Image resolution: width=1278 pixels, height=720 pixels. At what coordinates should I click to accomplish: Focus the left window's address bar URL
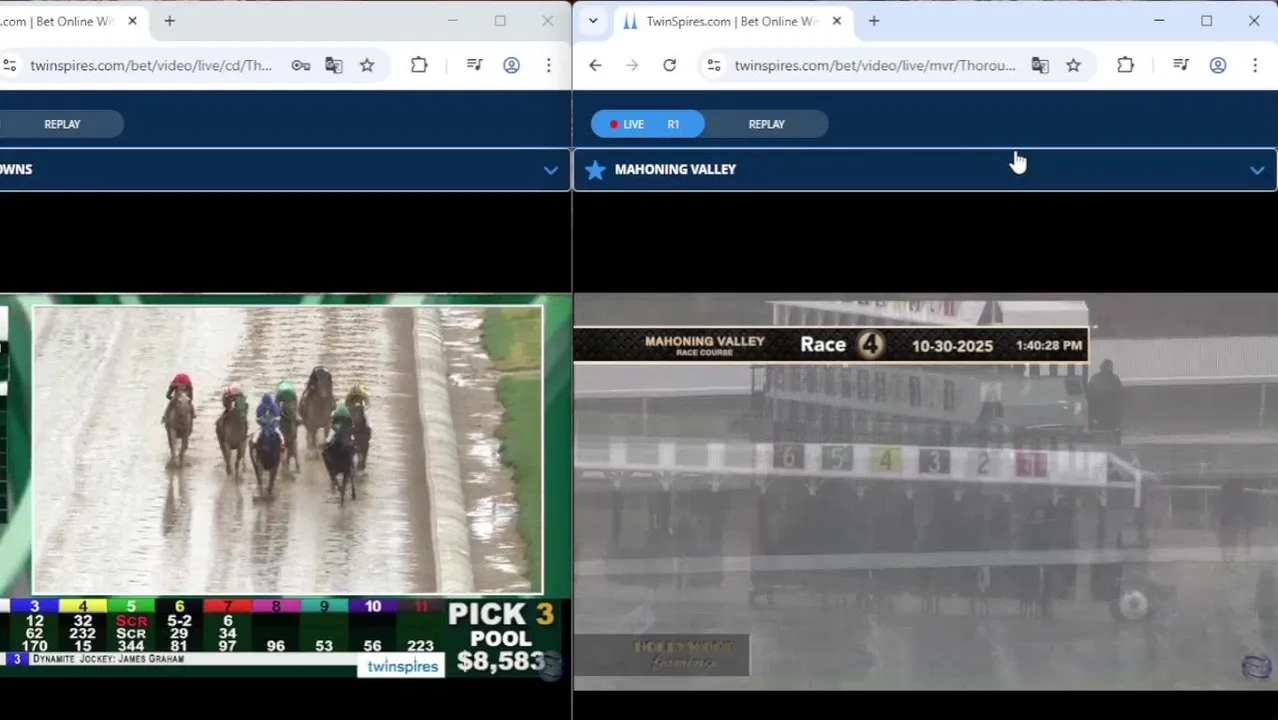[151, 65]
